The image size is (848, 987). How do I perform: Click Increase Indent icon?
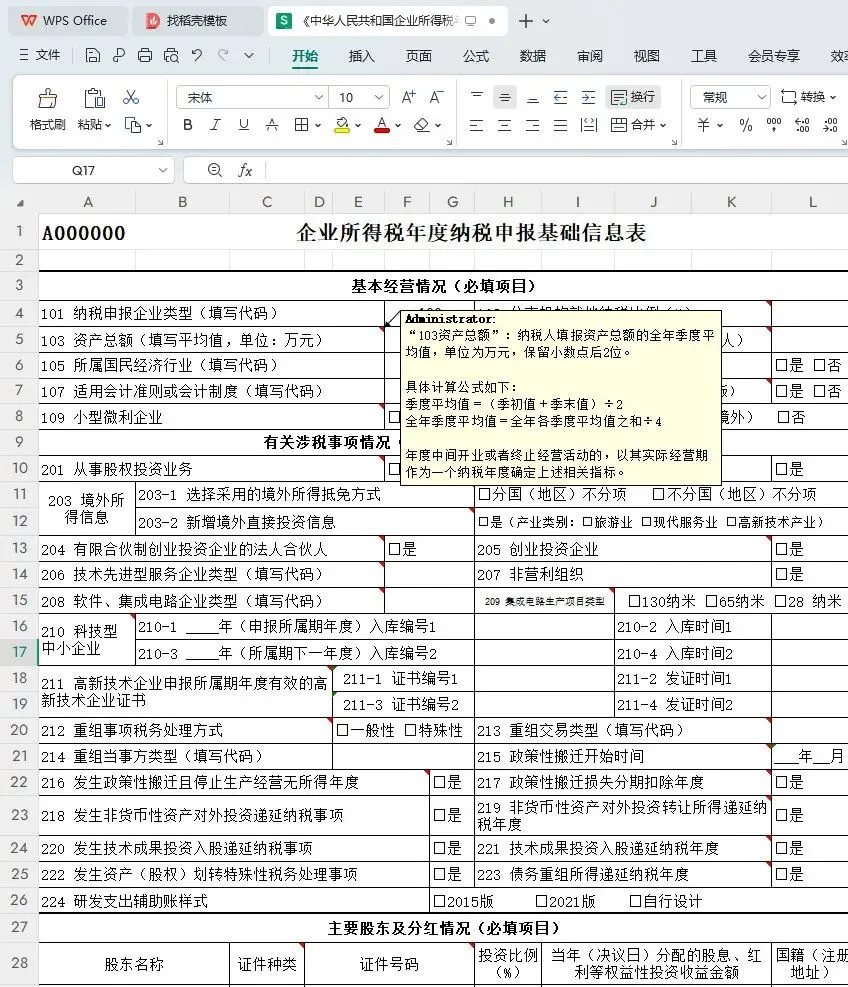(x=589, y=97)
